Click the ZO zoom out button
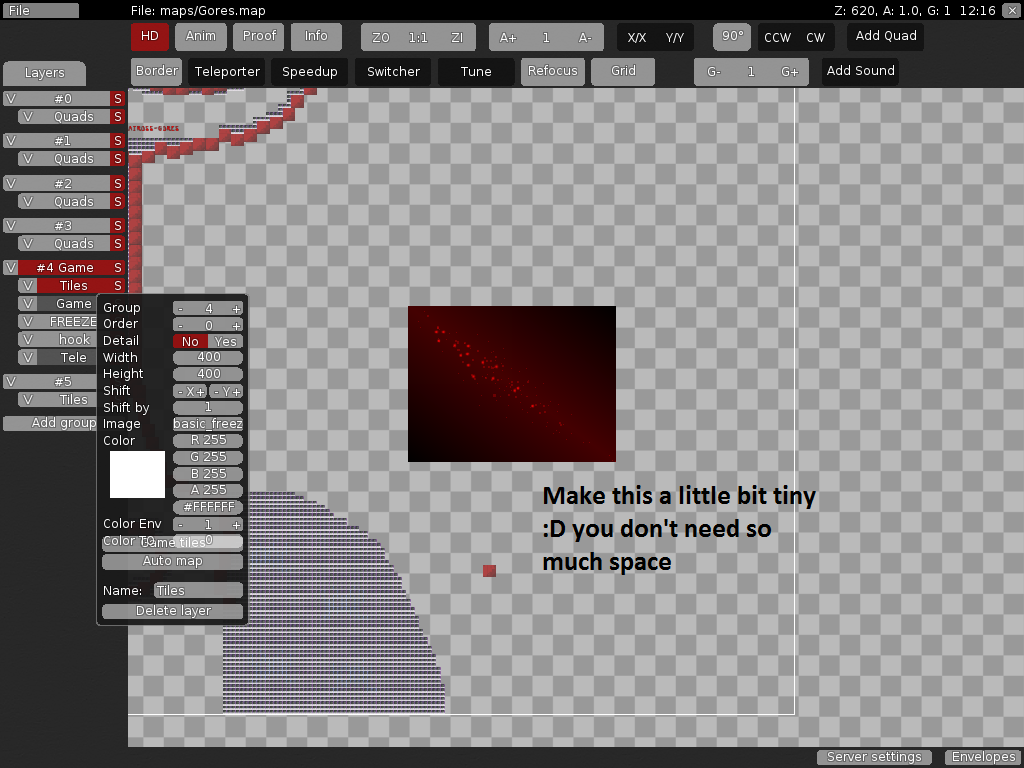 pyautogui.click(x=380, y=38)
